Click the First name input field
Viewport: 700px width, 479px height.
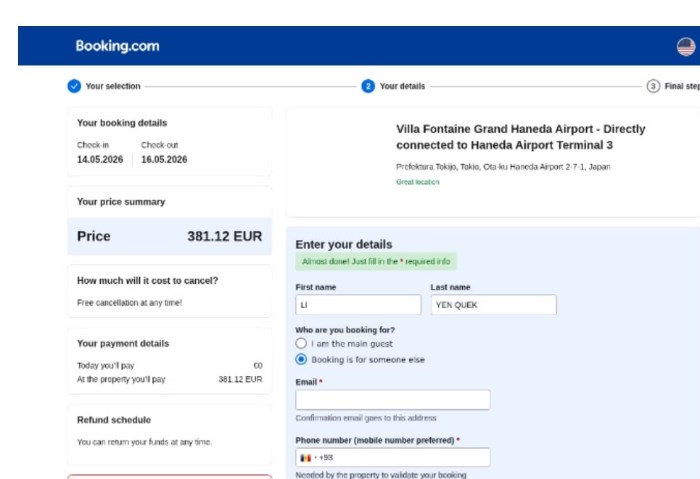tap(358, 305)
